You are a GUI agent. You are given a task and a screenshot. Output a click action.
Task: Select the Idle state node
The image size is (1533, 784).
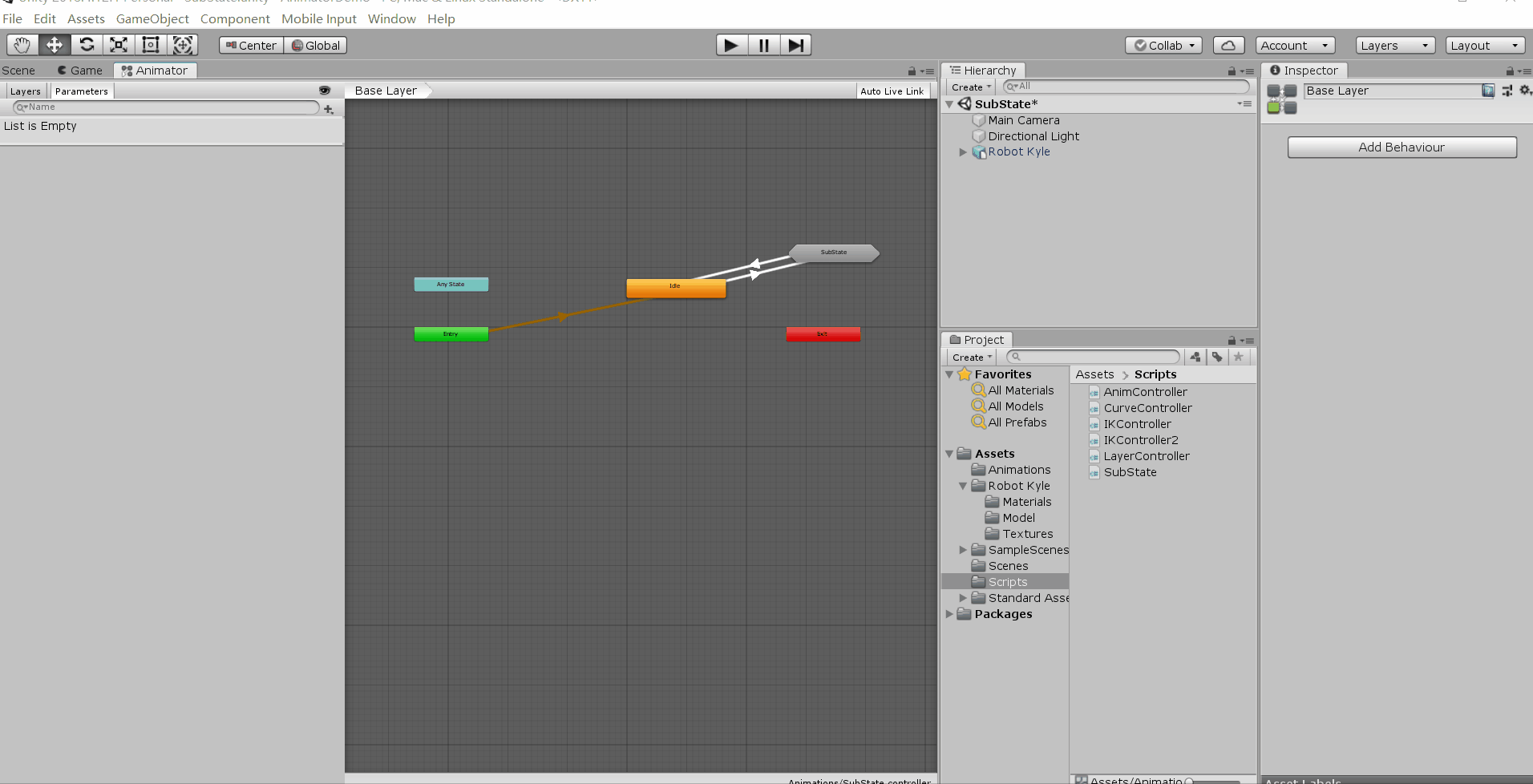click(x=676, y=288)
